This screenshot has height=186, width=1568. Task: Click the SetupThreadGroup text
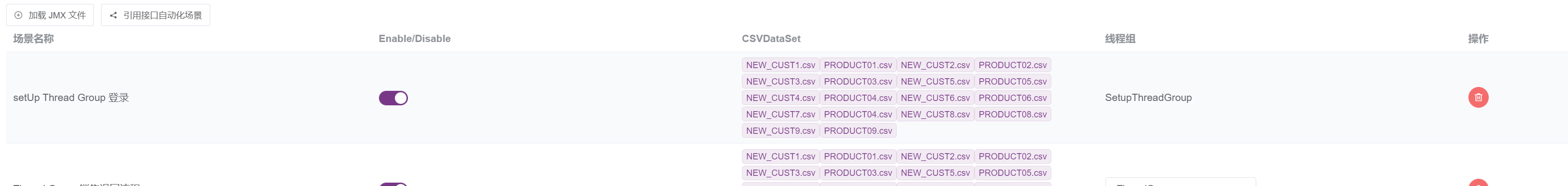pyautogui.click(x=1148, y=98)
